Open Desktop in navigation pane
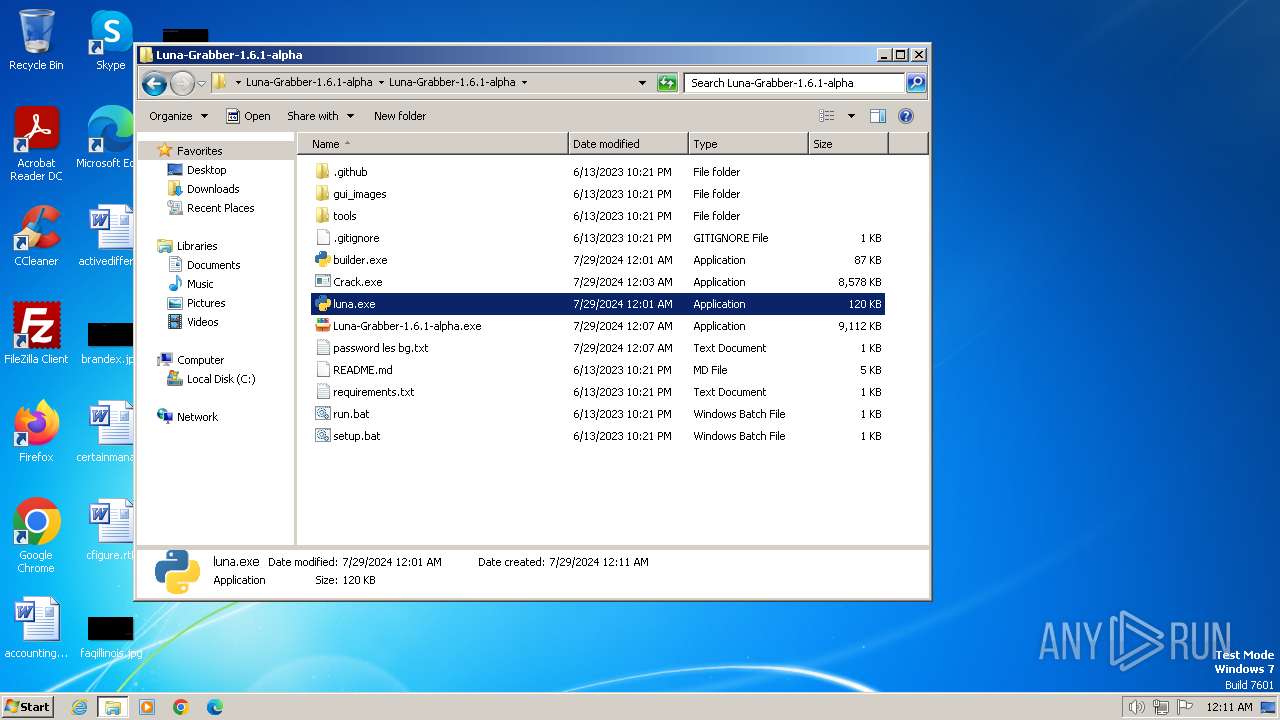The image size is (1280, 720). [x=206, y=170]
